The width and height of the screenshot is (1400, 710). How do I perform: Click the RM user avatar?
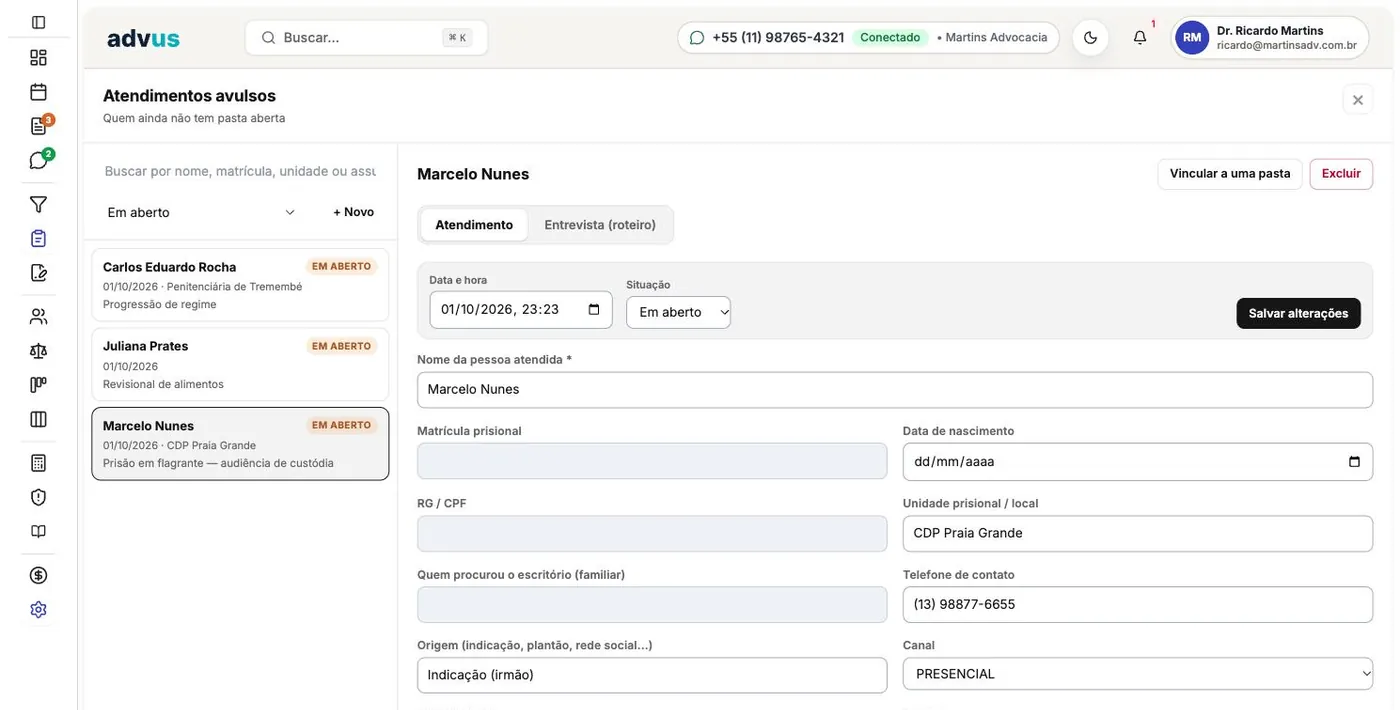(1191, 38)
